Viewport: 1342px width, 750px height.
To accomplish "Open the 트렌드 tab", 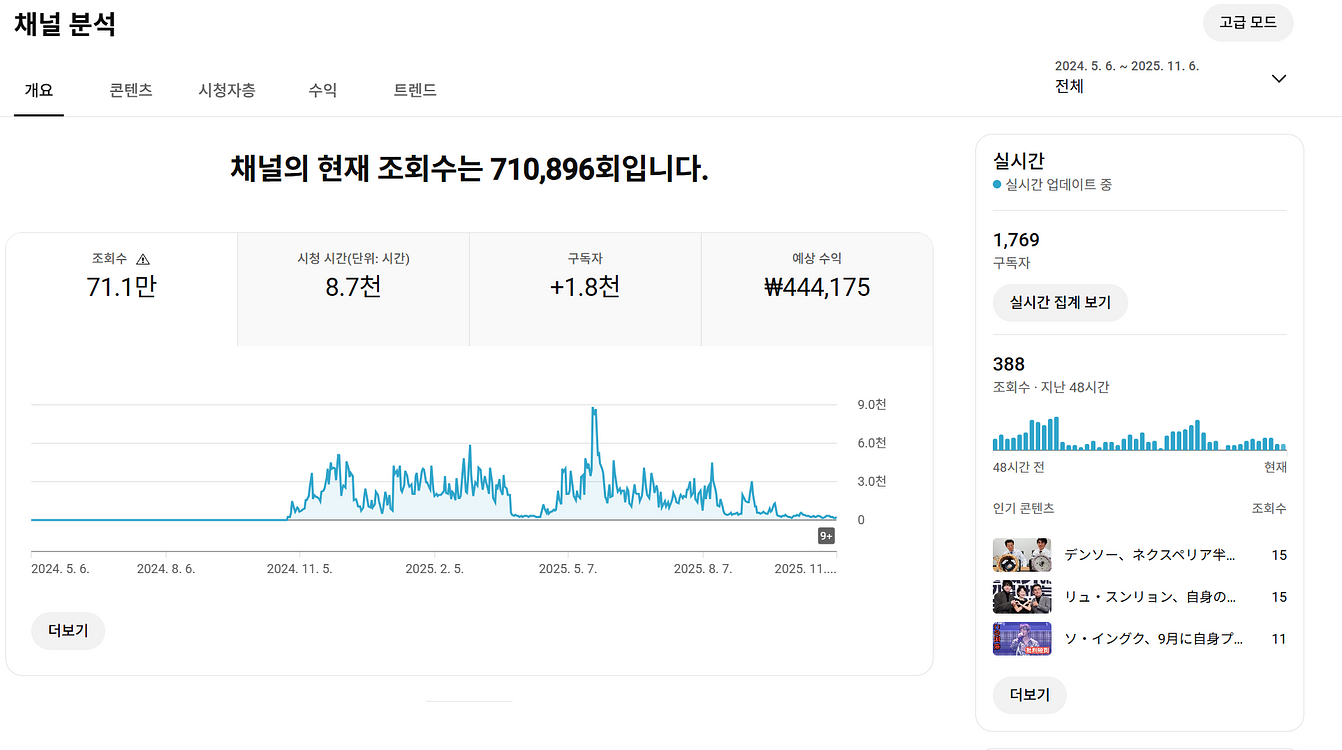I will click(x=415, y=90).
